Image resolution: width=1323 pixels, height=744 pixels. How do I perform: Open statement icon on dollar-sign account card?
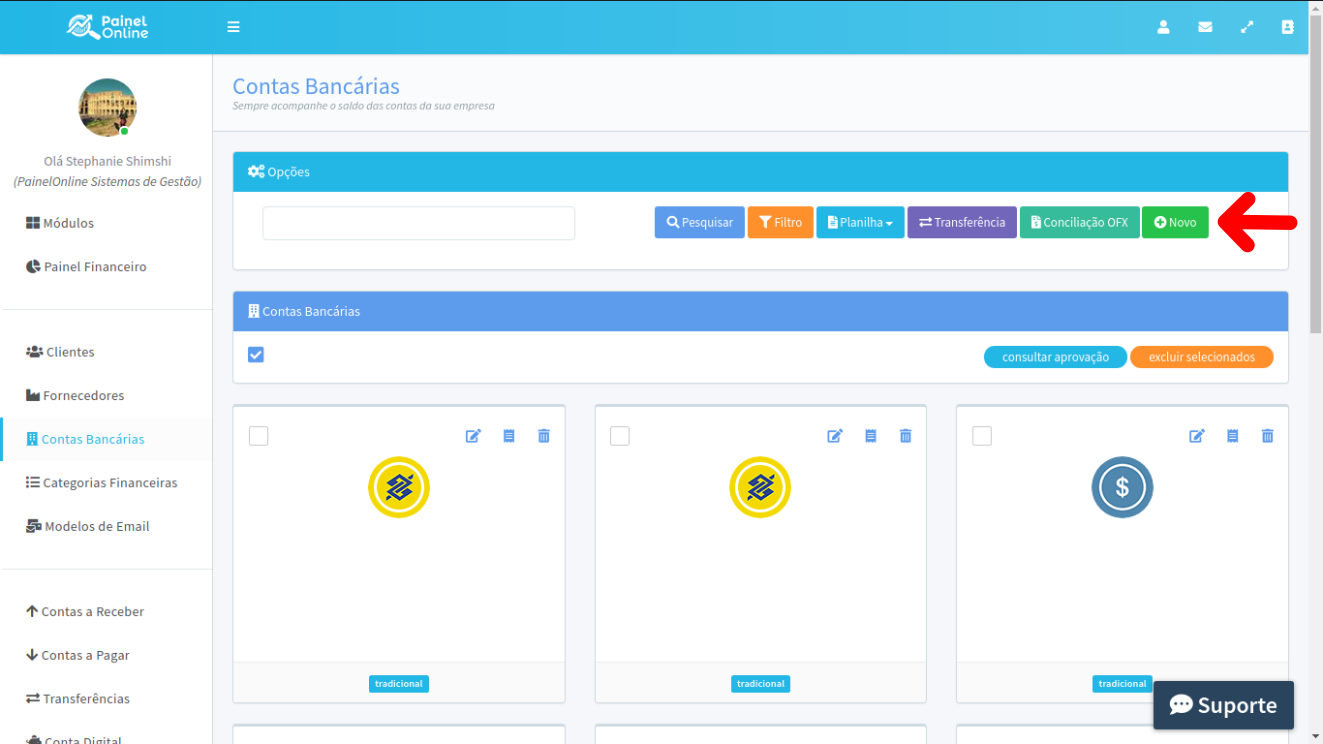[x=1233, y=436]
